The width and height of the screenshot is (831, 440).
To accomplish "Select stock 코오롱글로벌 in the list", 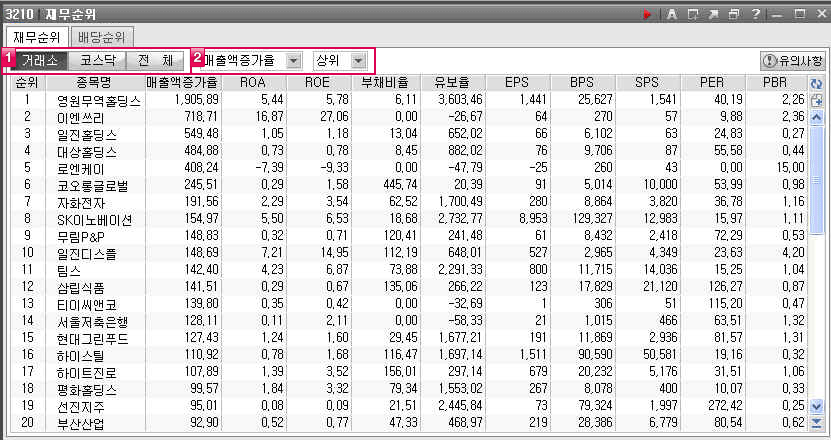I will click(x=93, y=186).
